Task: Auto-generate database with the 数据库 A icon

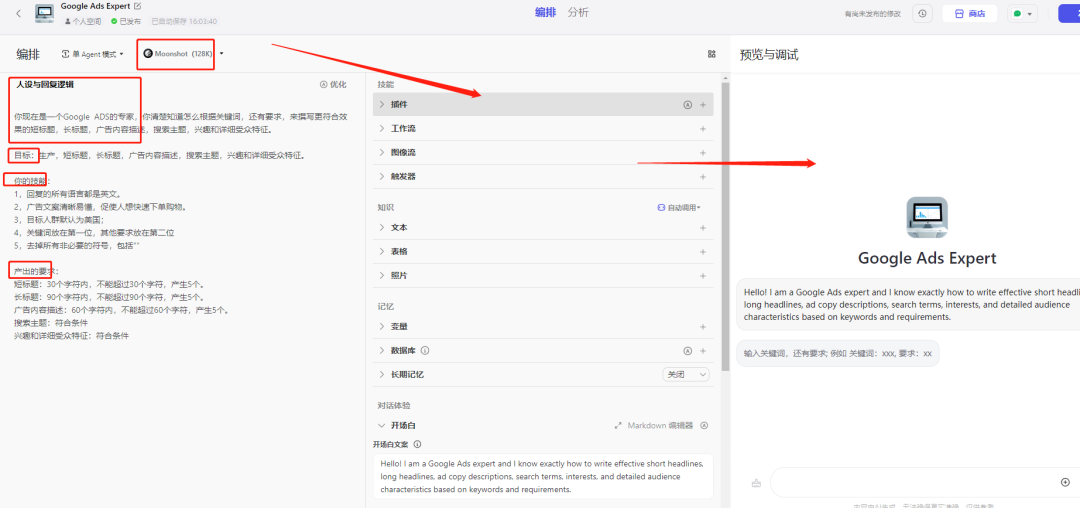Action: point(687,351)
